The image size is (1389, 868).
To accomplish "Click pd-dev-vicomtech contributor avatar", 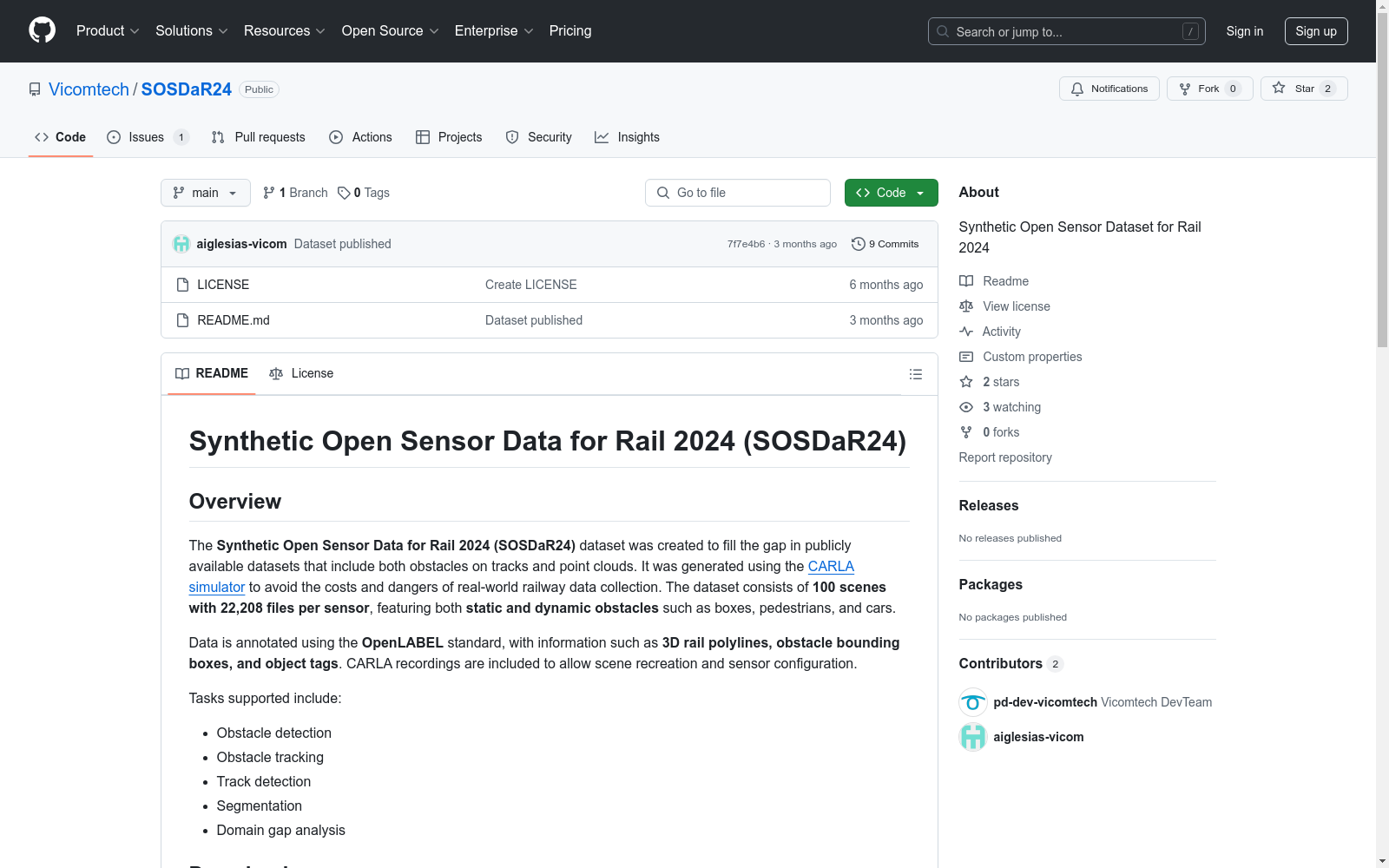I will click(973, 702).
